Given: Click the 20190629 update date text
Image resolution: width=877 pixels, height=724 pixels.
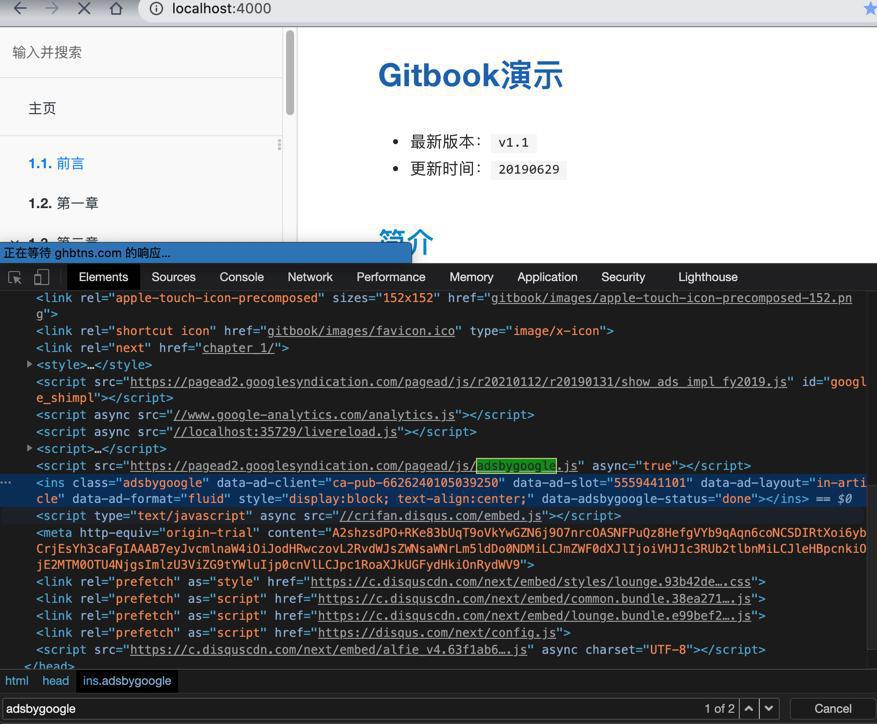Looking at the screenshot, I should pos(529,170).
